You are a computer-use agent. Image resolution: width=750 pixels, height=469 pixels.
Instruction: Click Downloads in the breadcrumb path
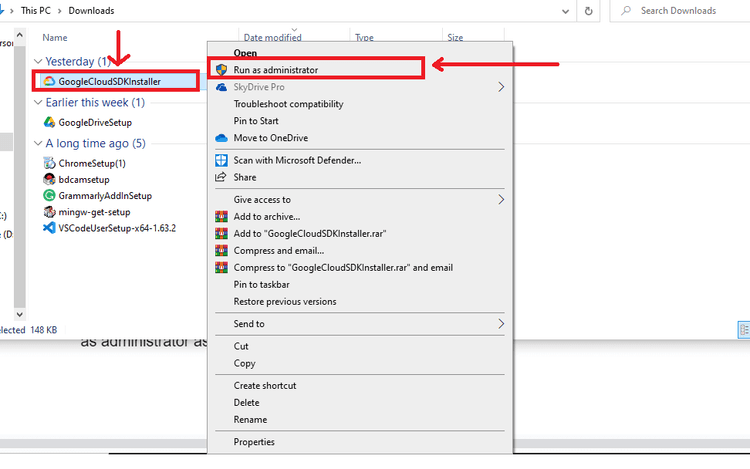(93, 11)
